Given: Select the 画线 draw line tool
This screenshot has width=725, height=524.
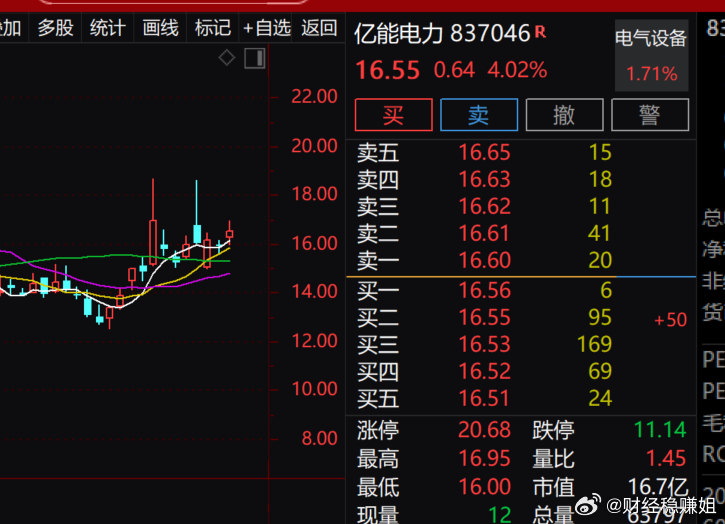Looking at the screenshot, I should 160,28.
